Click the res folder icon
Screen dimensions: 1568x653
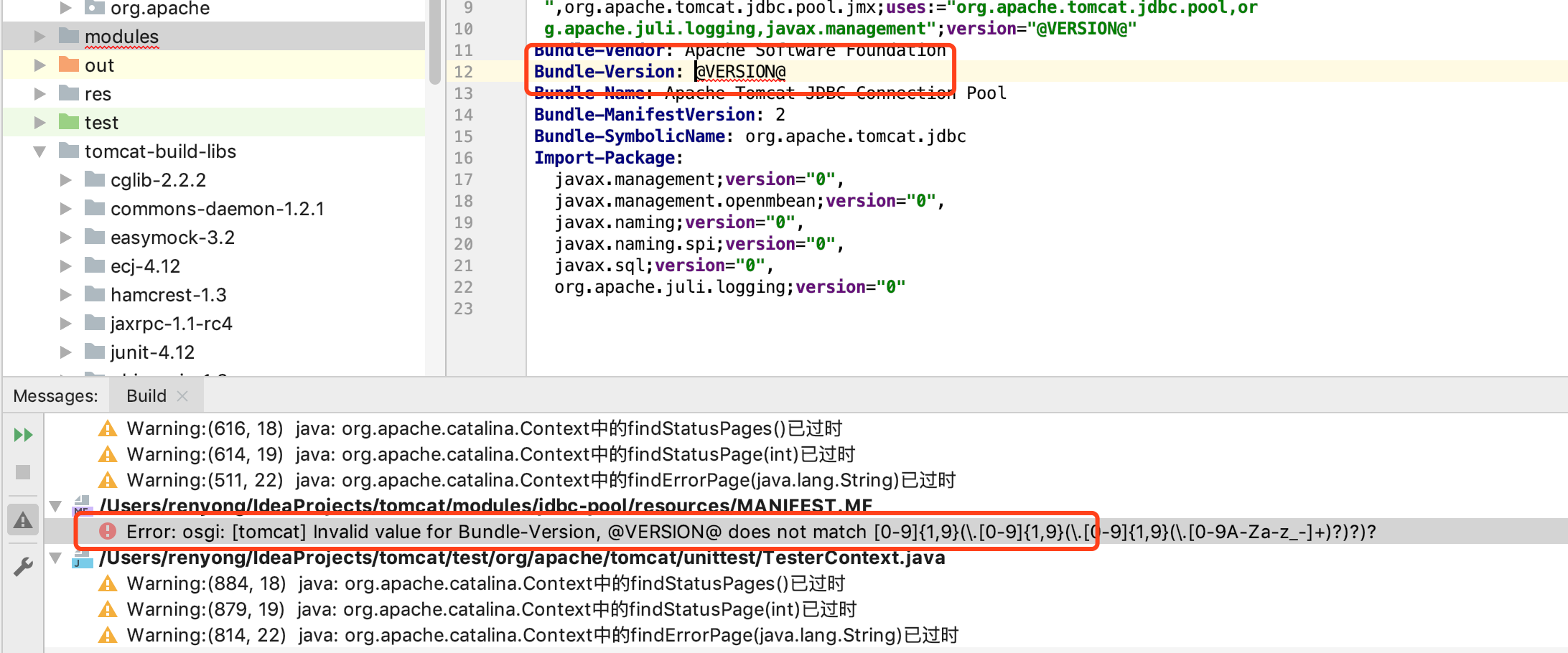coord(69,93)
